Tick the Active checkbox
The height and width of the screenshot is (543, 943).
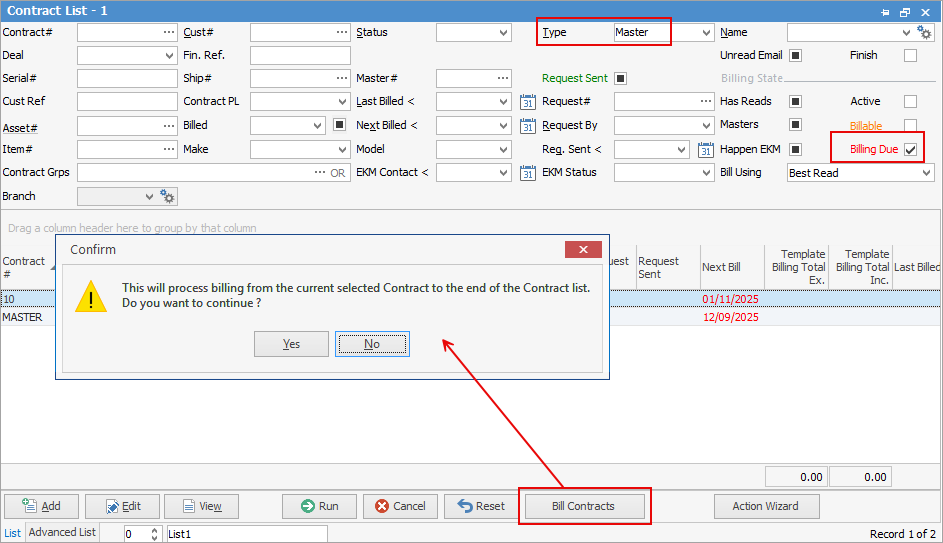(911, 102)
